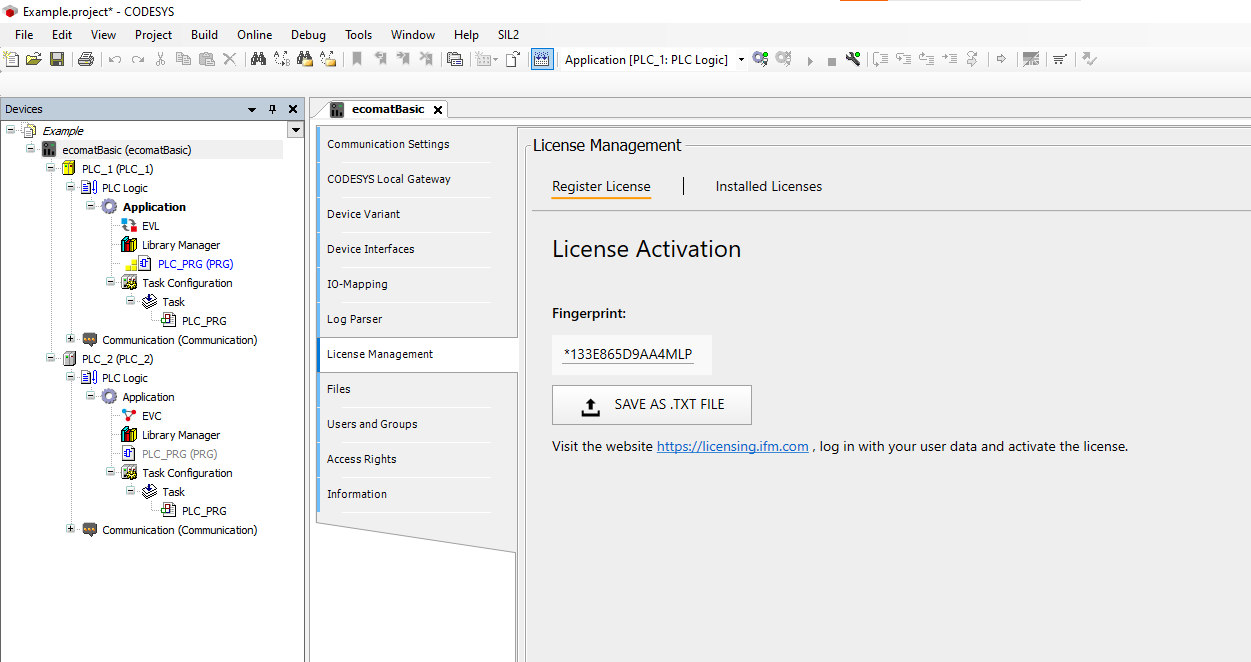Open the Project menu
Image resolution: width=1251 pixels, height=662 pixels.
tap(153, 34)
